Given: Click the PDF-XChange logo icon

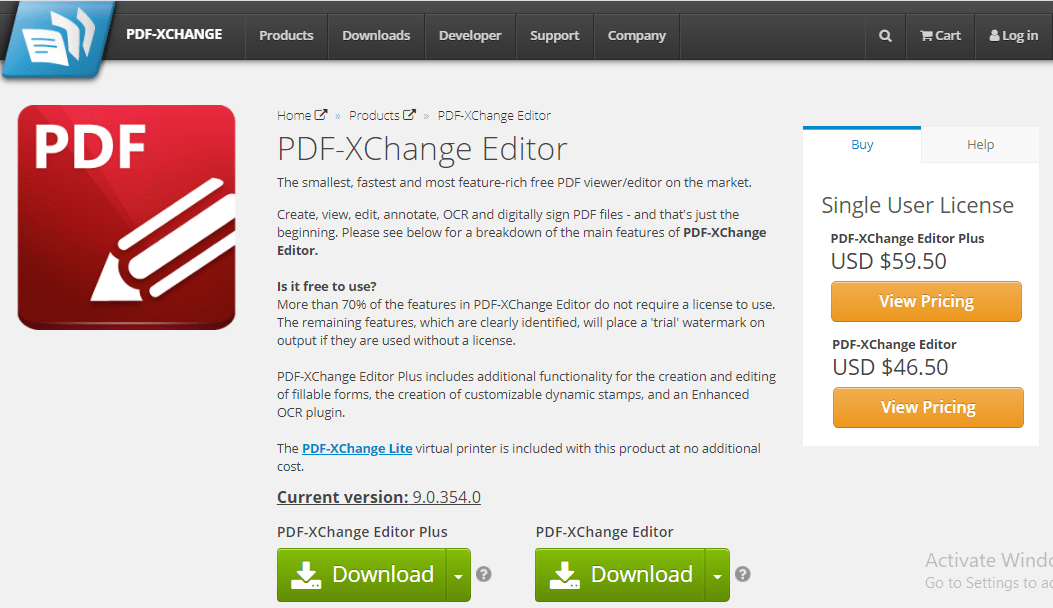Looking at the screenshot, I should [x=57, y=40].
